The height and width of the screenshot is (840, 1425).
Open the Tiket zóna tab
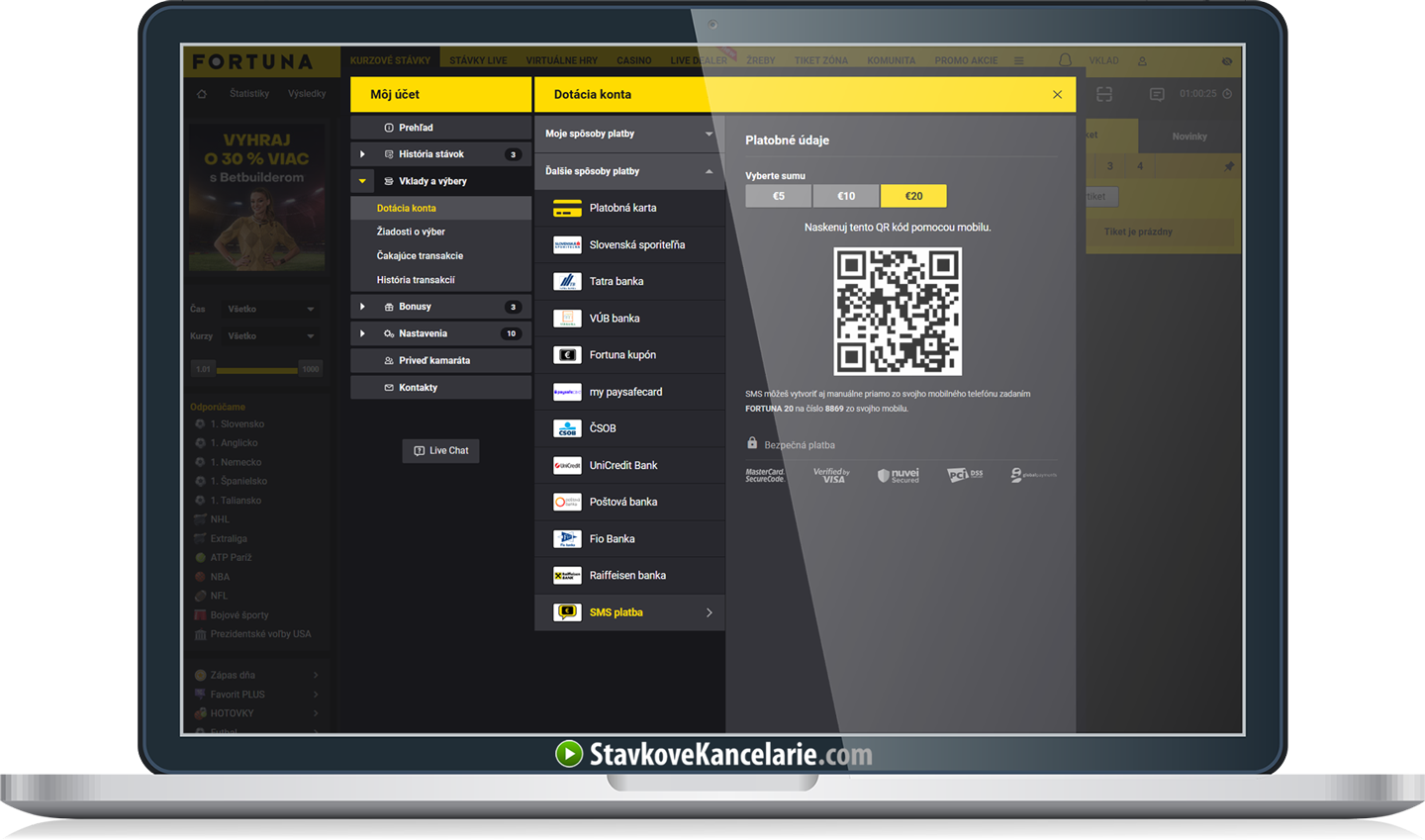[821, 60]
